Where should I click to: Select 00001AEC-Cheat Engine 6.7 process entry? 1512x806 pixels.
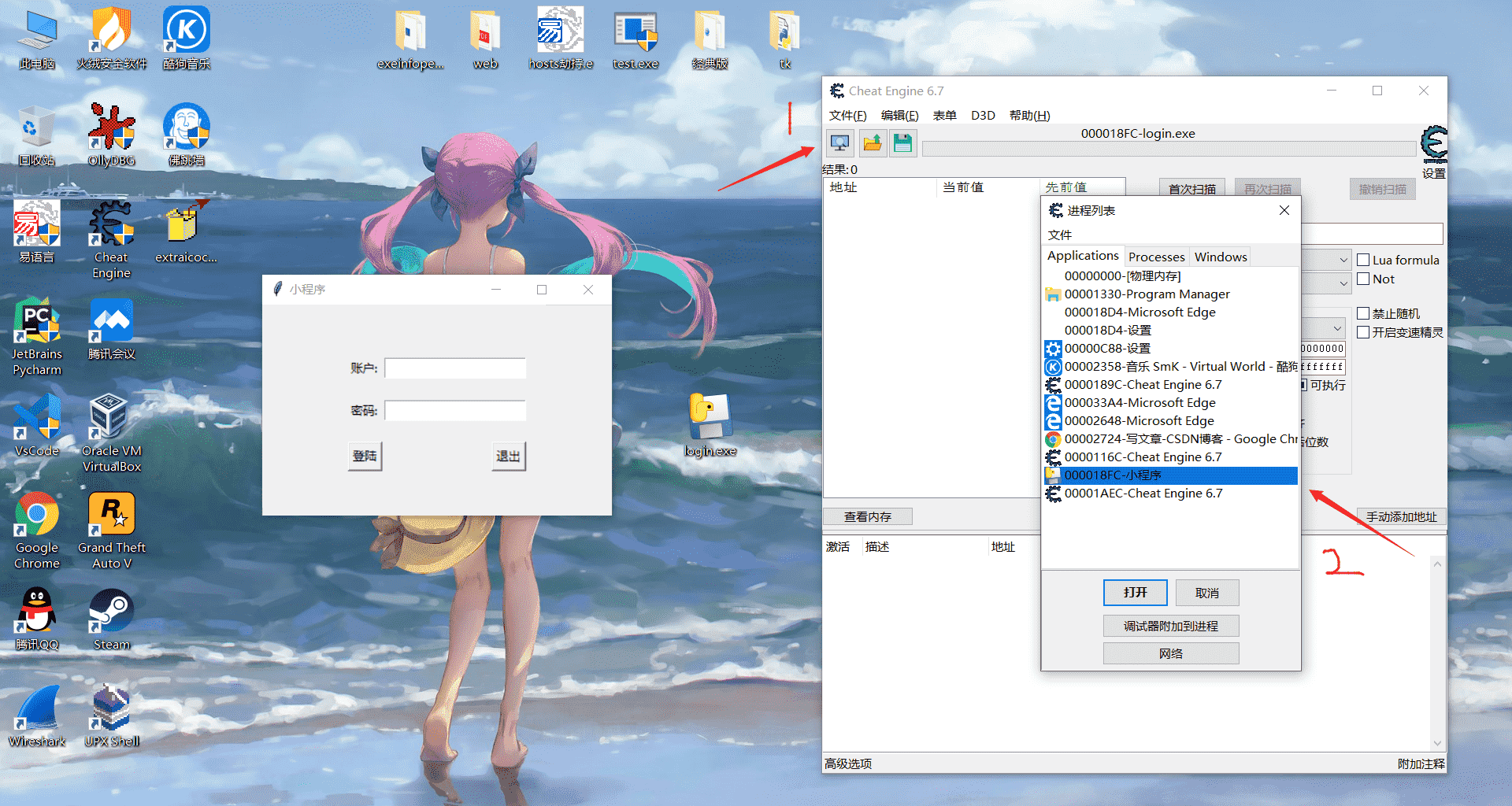pos(1170,494)
